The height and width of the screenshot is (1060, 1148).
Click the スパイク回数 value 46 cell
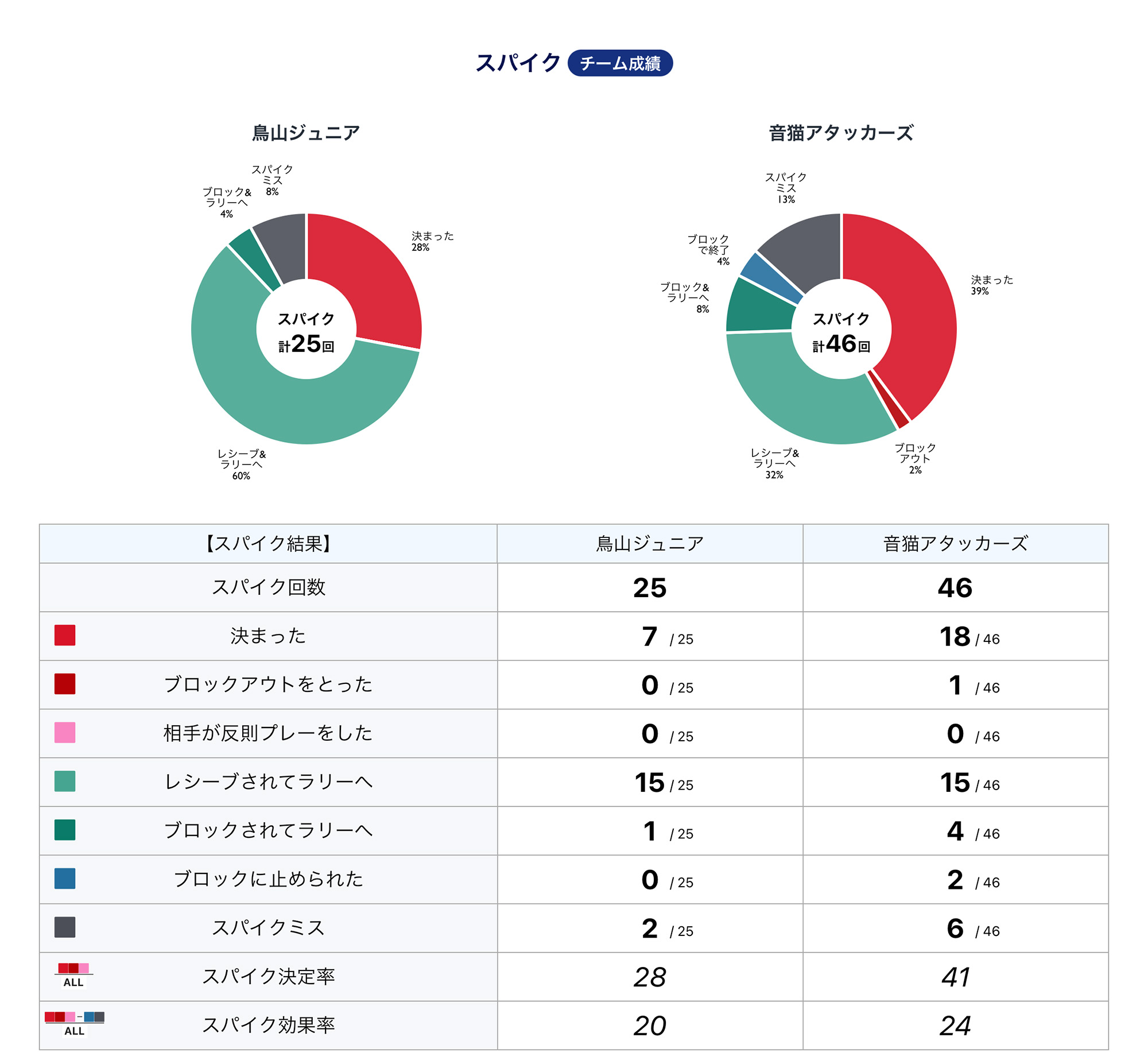pyautogui.click(x=955, y=587)
